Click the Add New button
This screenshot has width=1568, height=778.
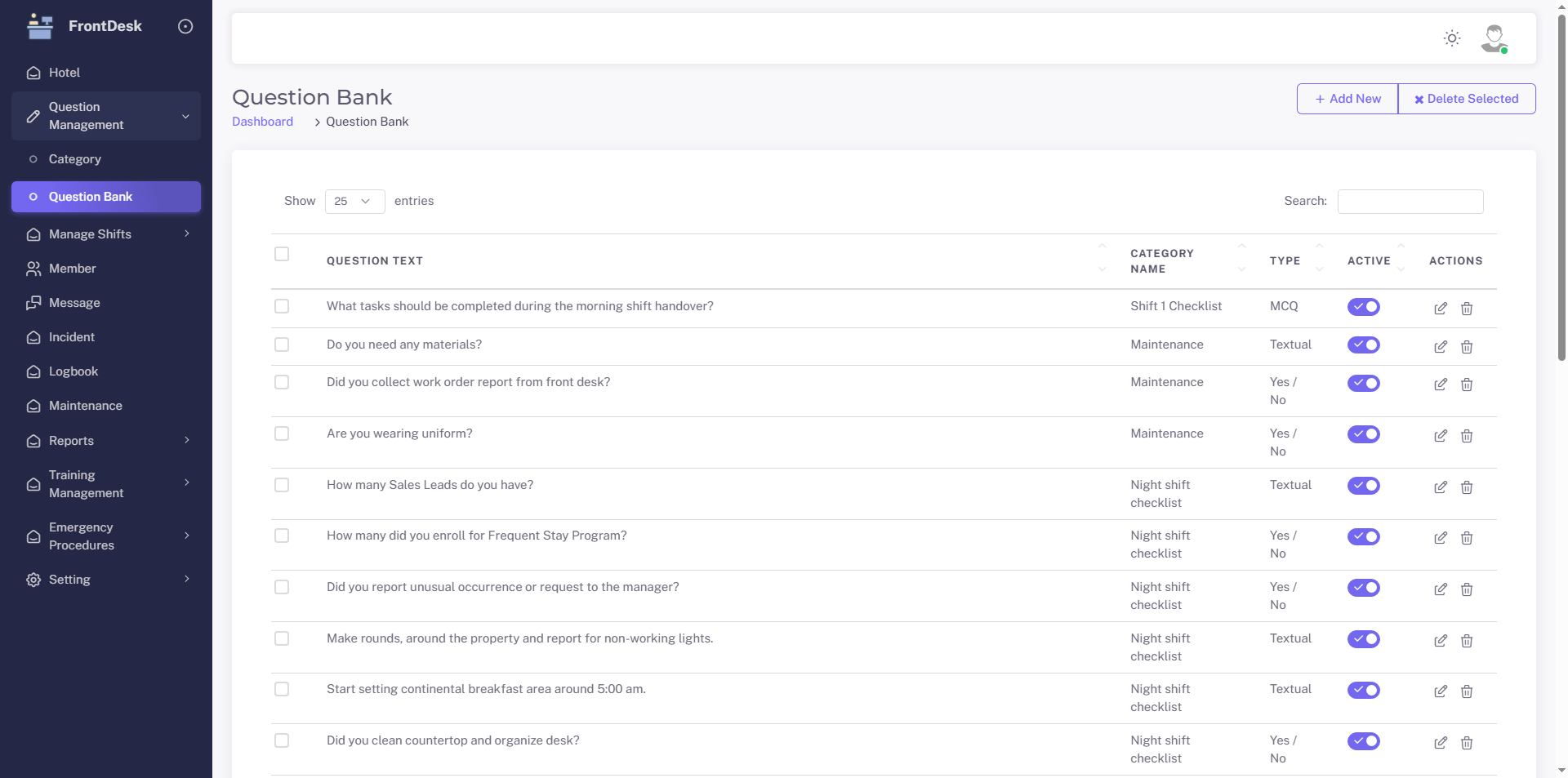[x=1347, y=99]
